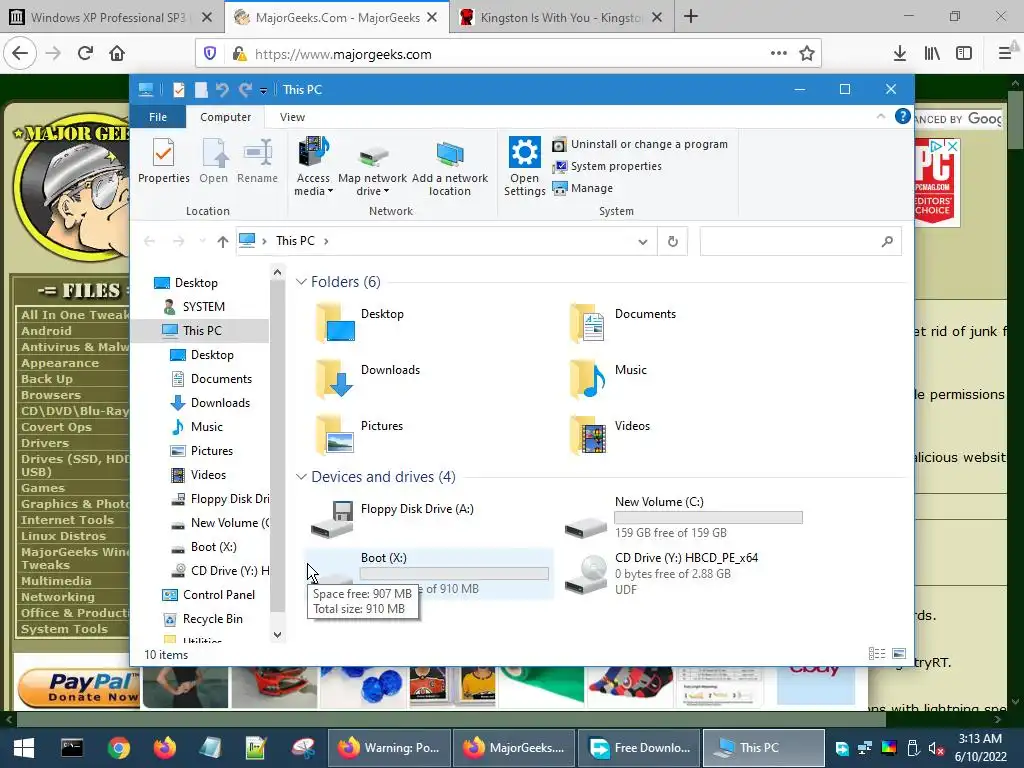
Task: Select the Music folder icon
Action: click(587, 378)
